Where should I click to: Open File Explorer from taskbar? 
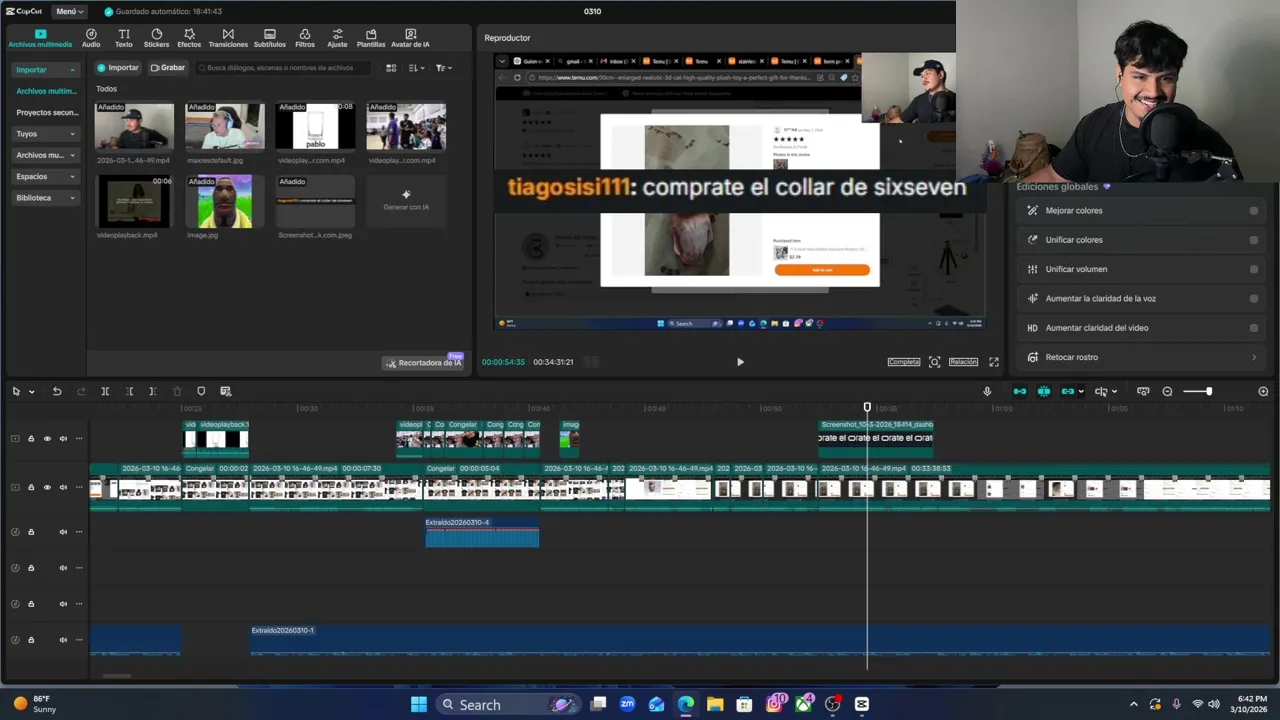(715, 705)
